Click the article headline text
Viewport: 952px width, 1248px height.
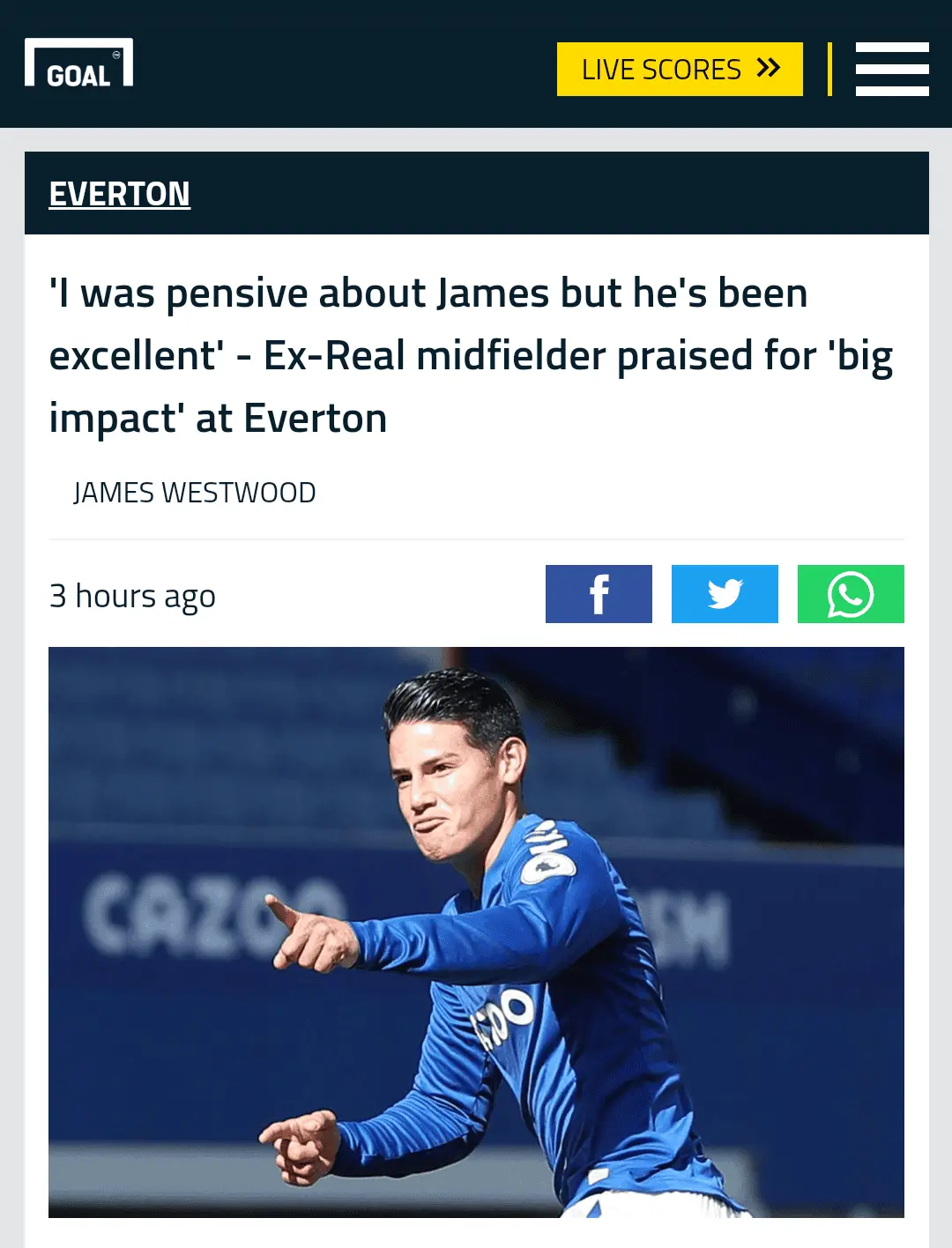(428, 293)
